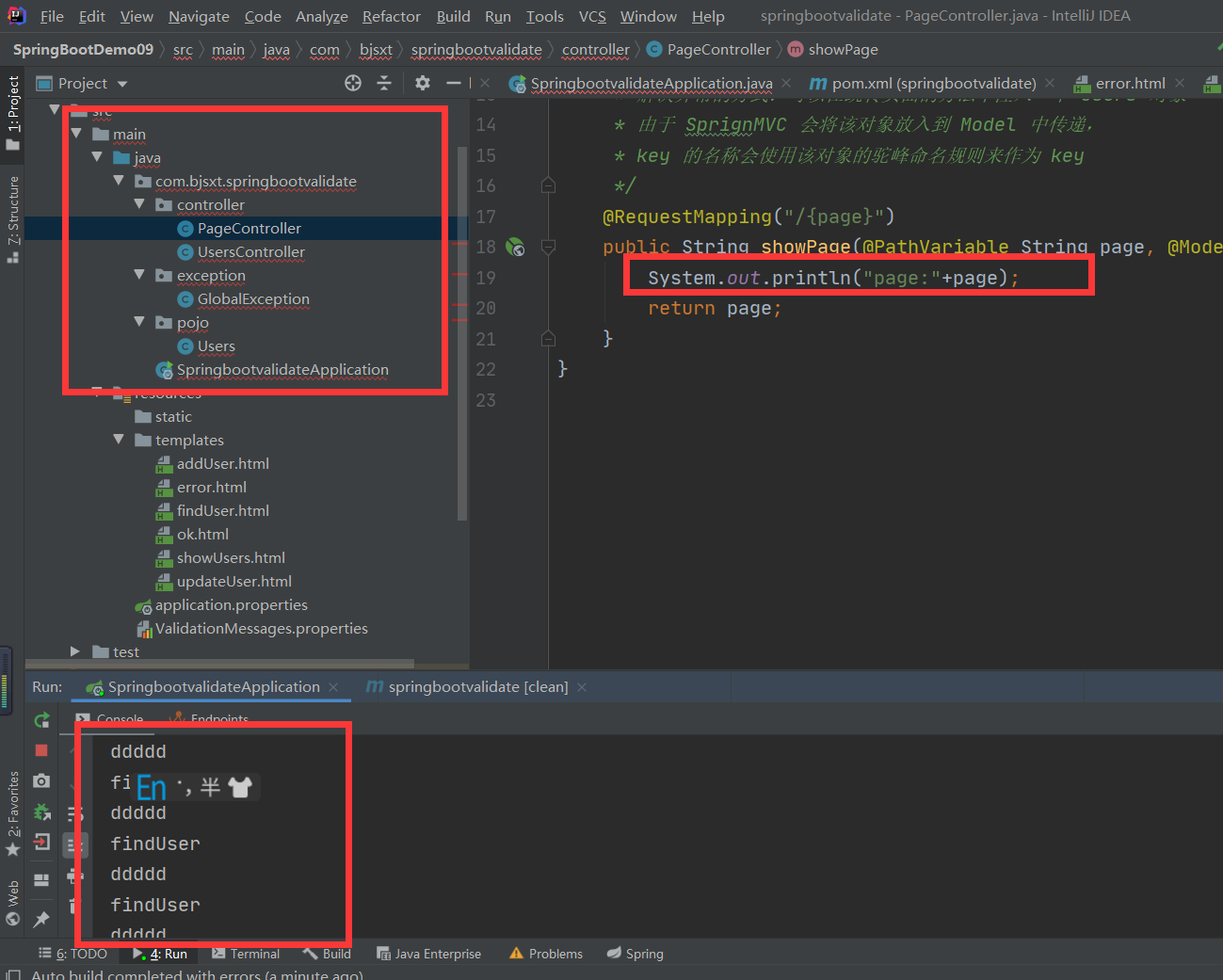Click the green bug icon in Run toolbar
Screen dimensions: 1223x980
(41, 811)
